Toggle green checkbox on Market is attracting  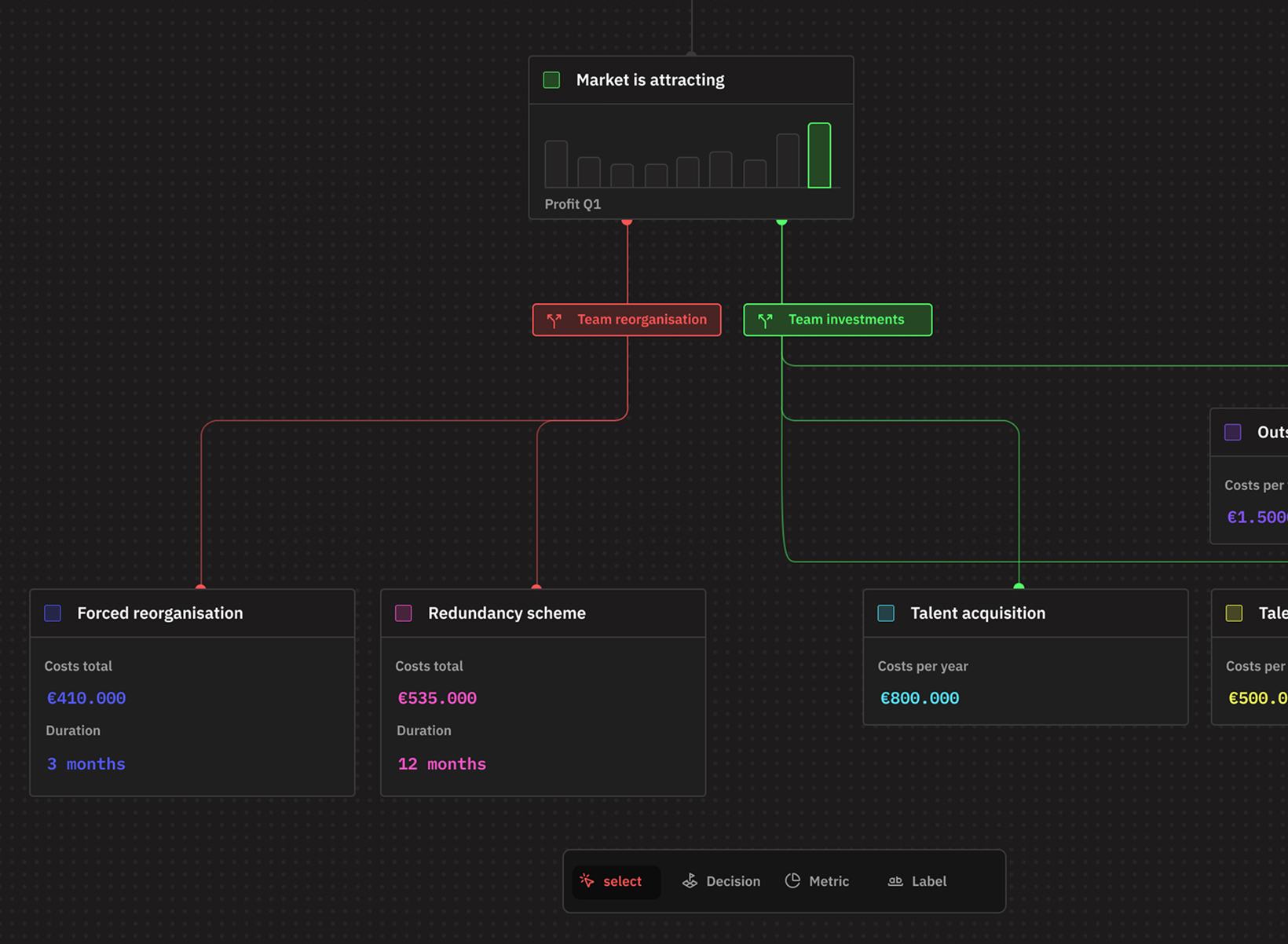click(x=551, y=80)
